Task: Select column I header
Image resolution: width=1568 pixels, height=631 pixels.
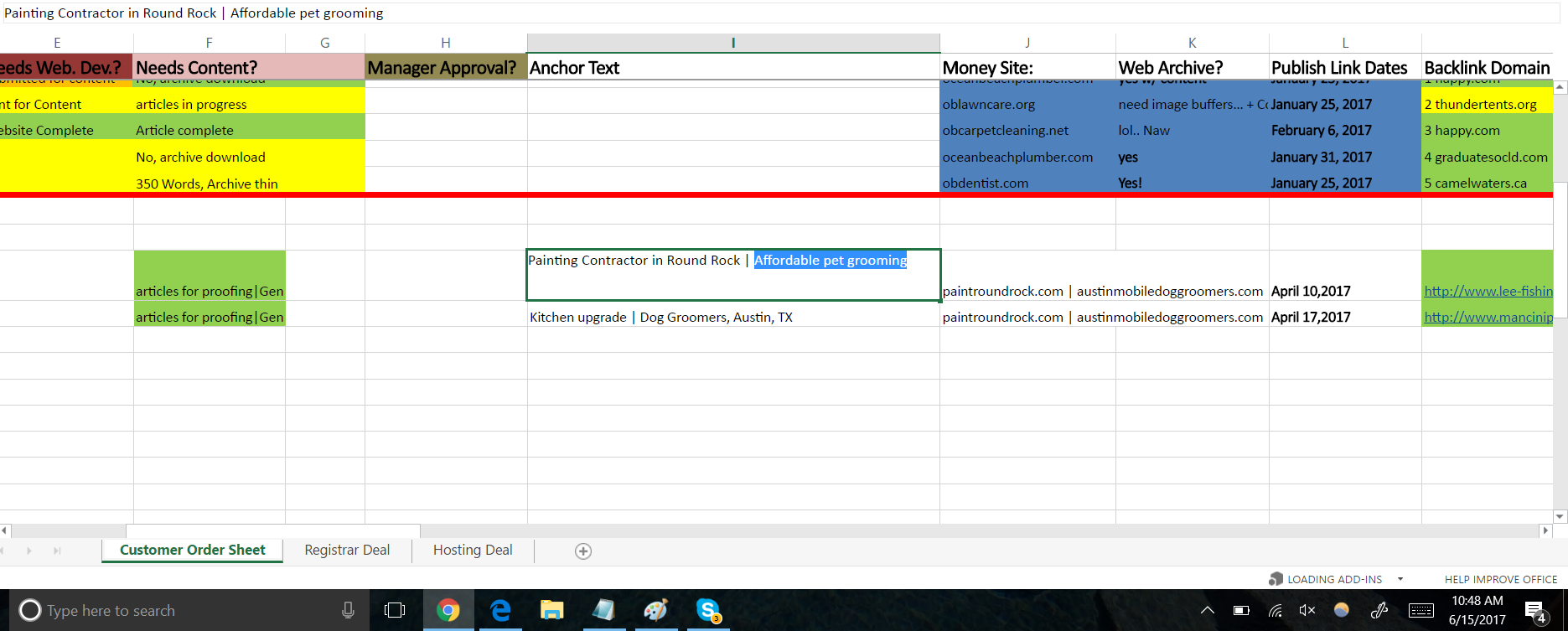Action: (x=733, y=43)
